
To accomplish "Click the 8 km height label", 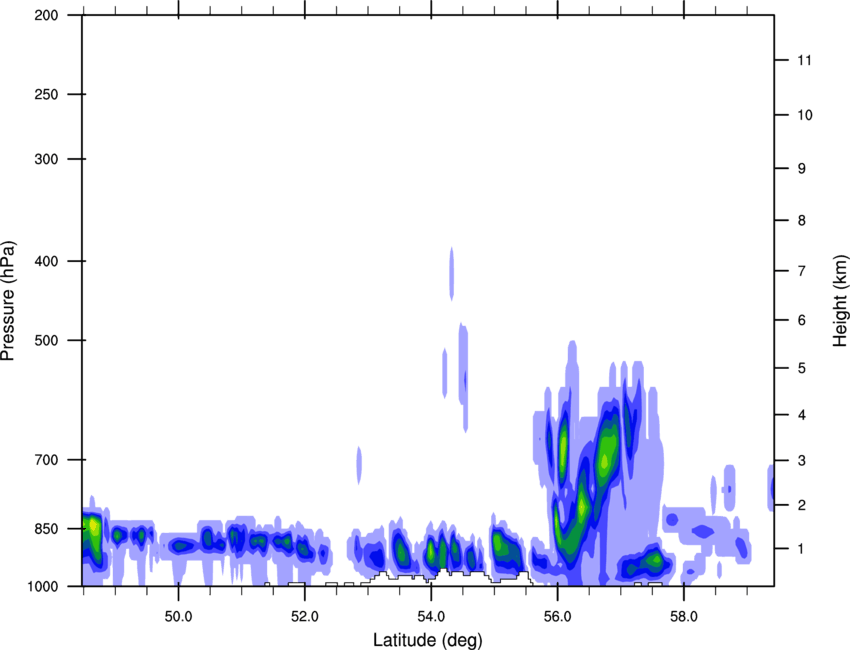I will 802,221.
